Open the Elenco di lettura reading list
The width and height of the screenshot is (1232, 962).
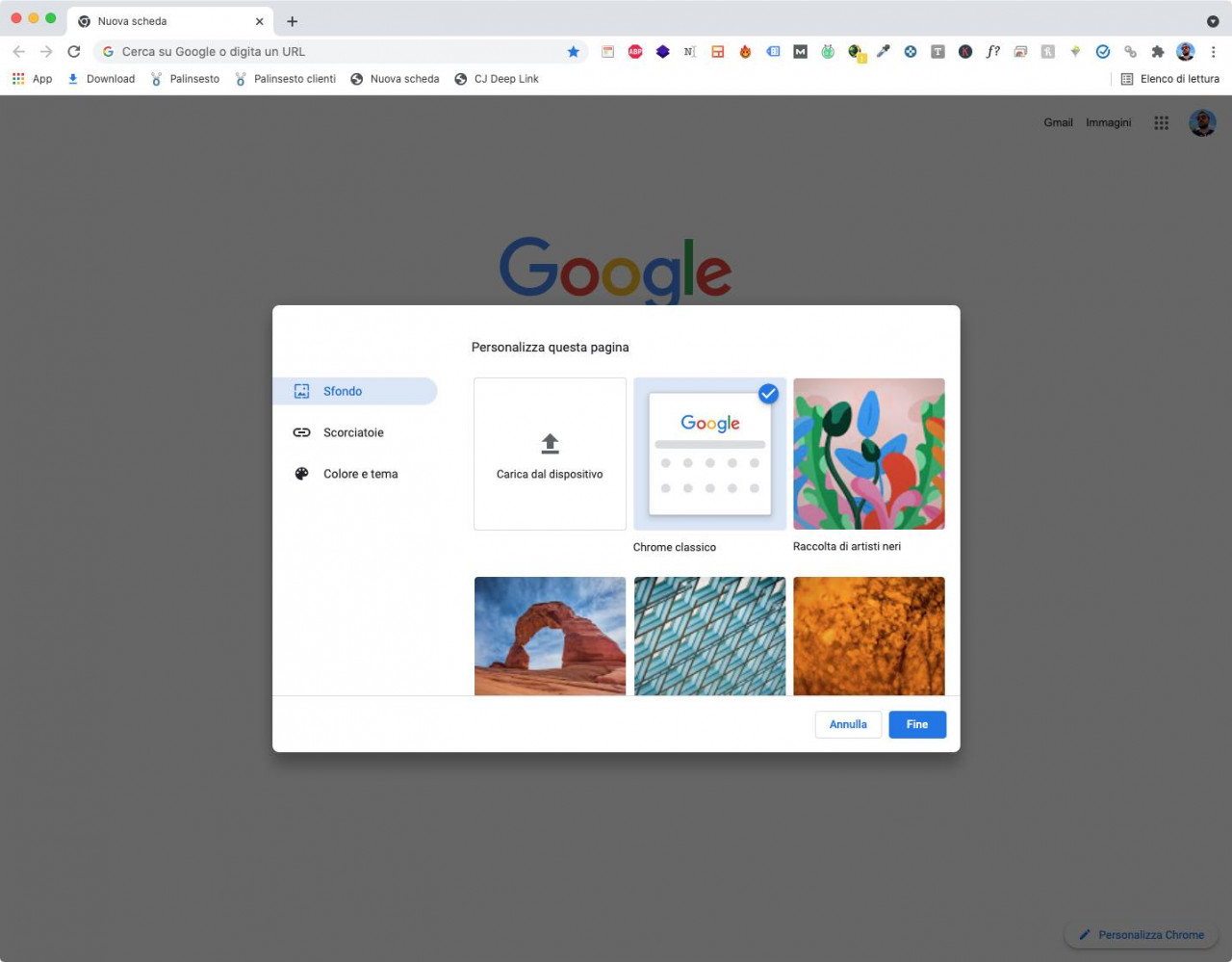(x=1169, y=79)
